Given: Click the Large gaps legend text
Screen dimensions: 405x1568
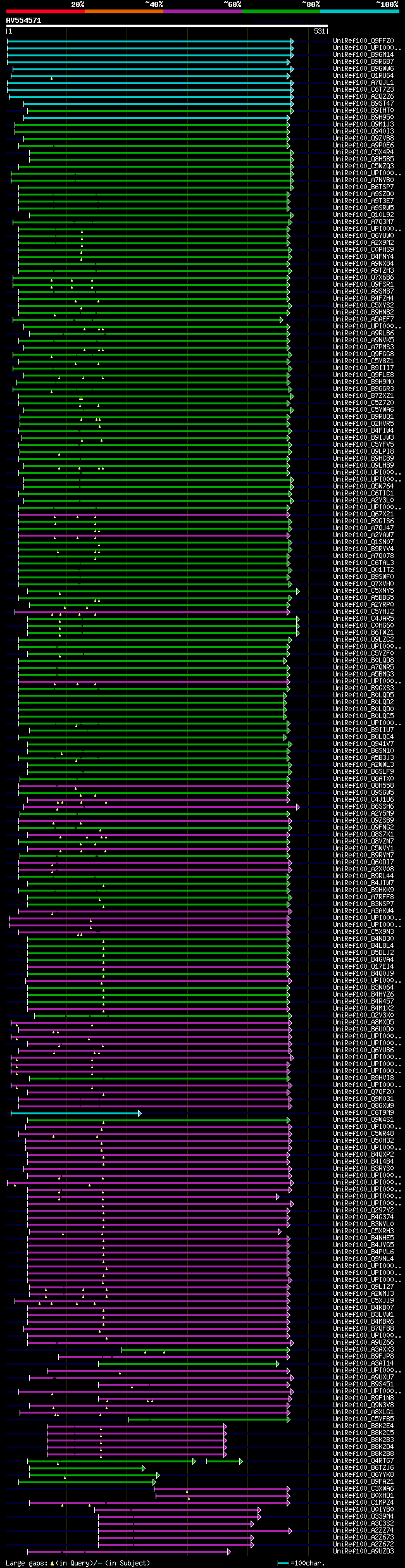Looking at the screenshot, I should [78, 1564].
